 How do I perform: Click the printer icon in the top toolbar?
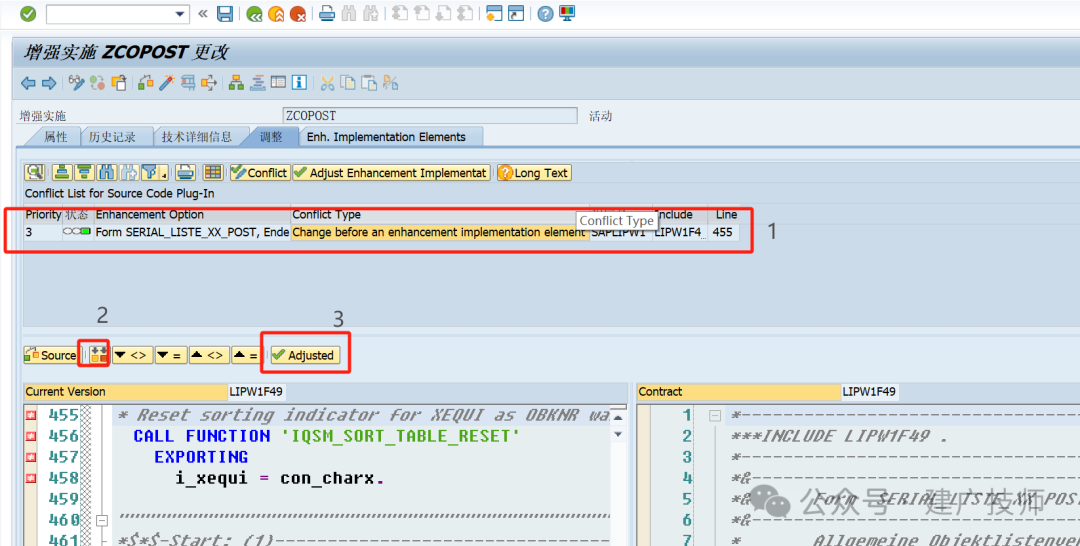point(327,14)
